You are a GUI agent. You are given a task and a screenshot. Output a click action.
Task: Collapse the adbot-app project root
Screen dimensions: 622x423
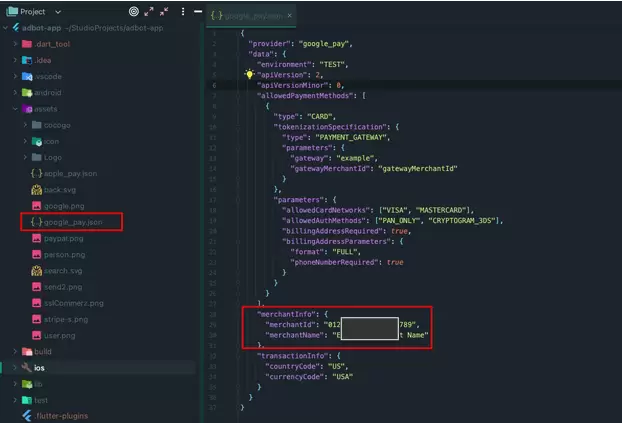[x=6, y=28]
